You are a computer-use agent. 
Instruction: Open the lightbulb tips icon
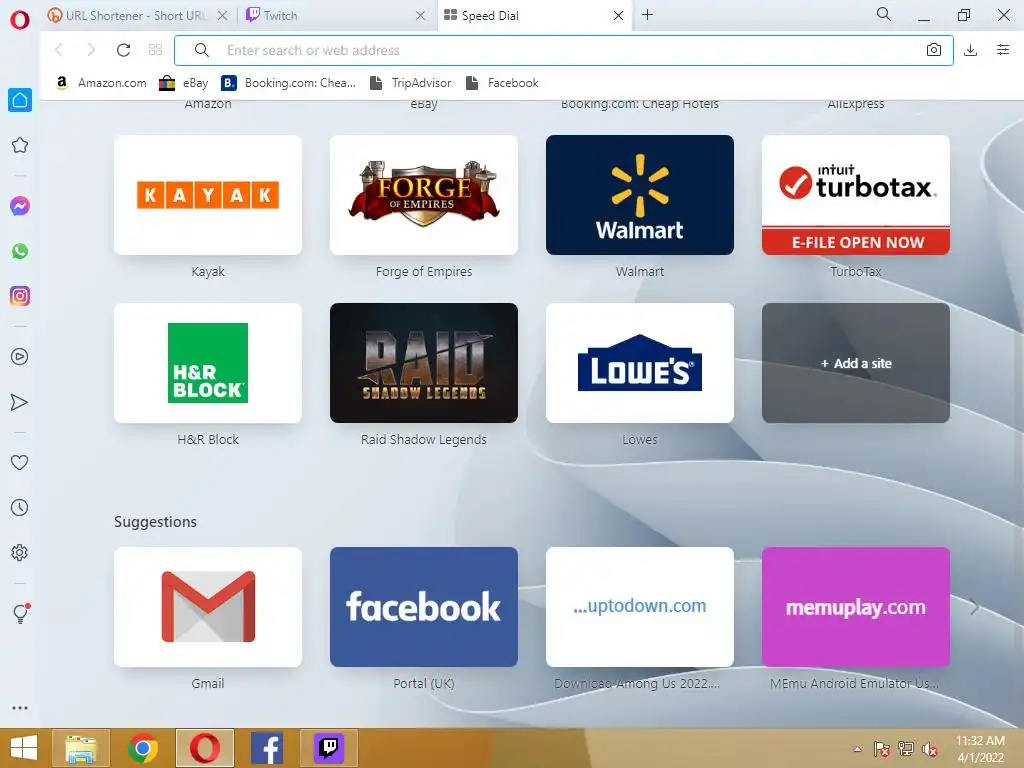click(20, 613)
